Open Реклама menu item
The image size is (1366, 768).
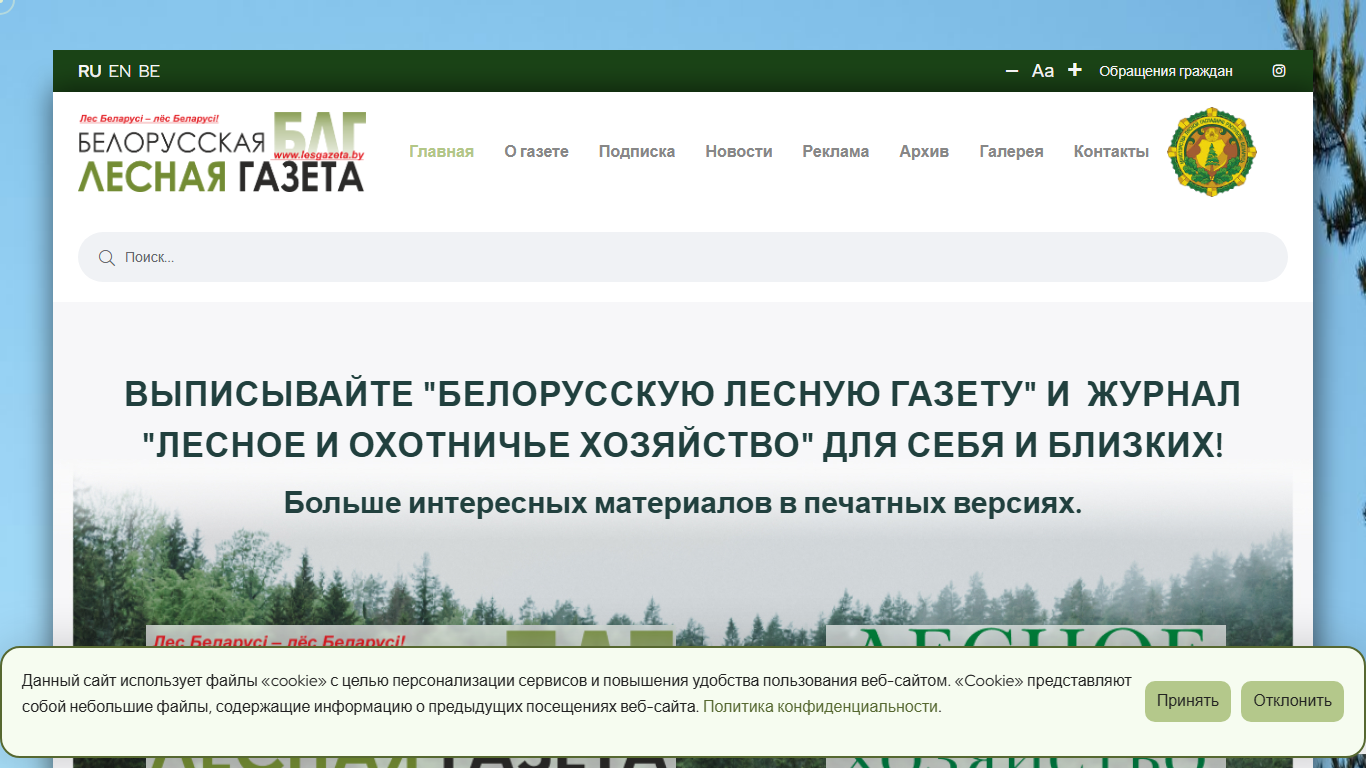[x=836, y=152]
